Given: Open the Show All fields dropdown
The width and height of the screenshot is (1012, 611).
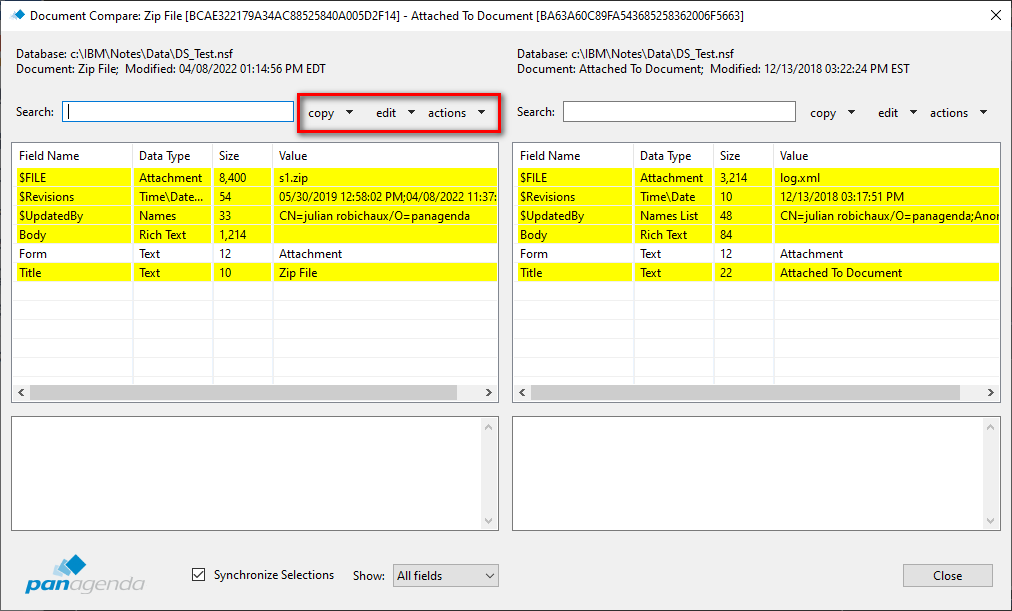Looking at the screenshot, I should tap(445, 575).
